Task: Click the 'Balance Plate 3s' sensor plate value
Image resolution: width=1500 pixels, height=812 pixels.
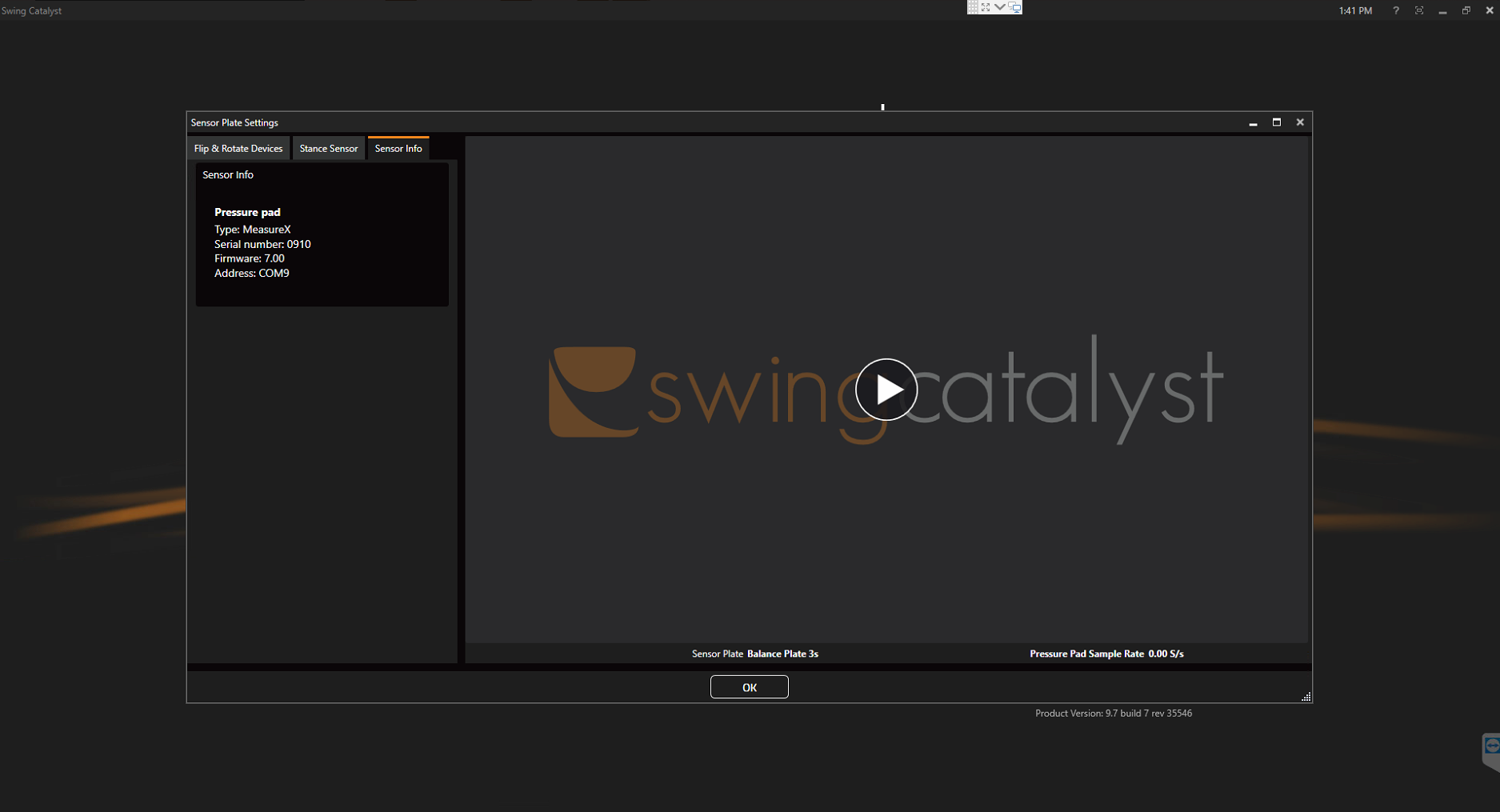Action: pos(782,654)
